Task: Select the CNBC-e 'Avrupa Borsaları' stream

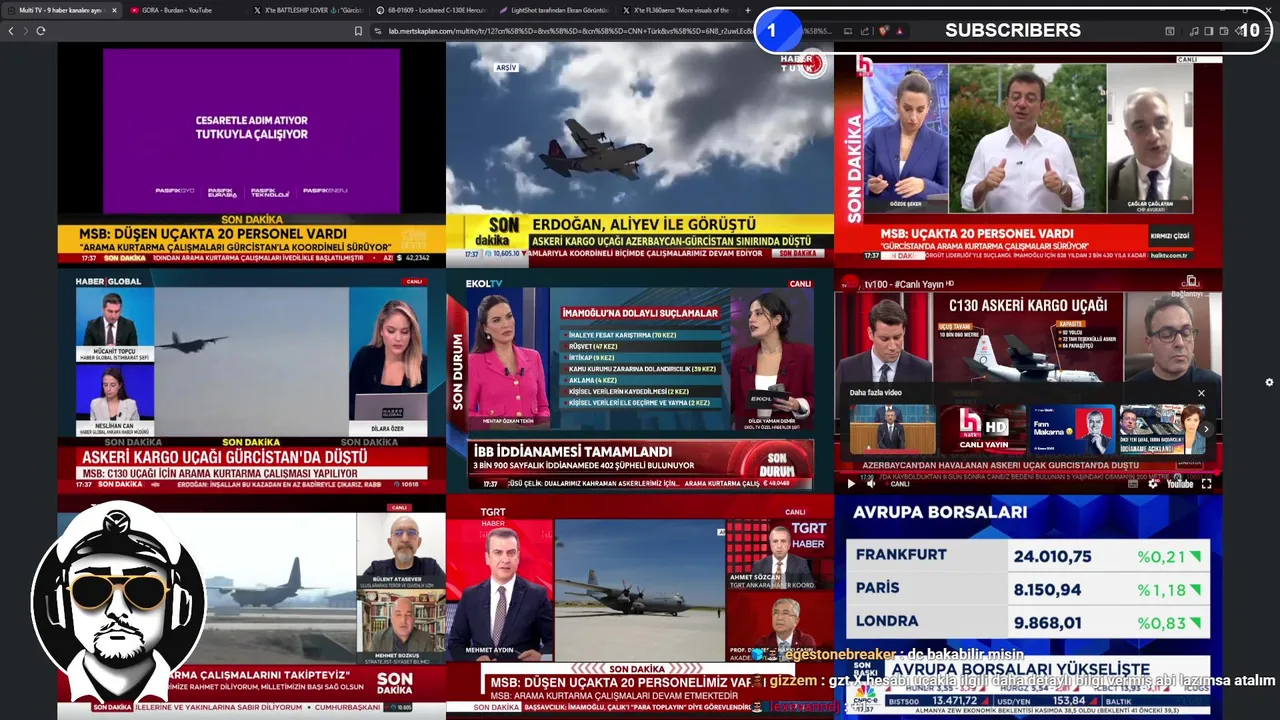Action: 1028,606
